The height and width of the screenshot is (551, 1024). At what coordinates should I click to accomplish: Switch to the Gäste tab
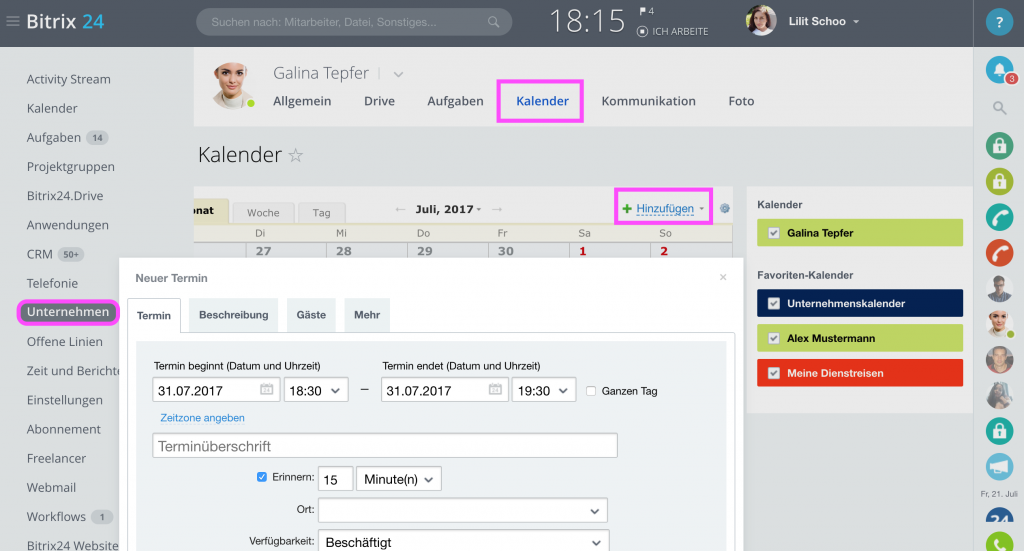pyautogui.click(x=311, y=315)
